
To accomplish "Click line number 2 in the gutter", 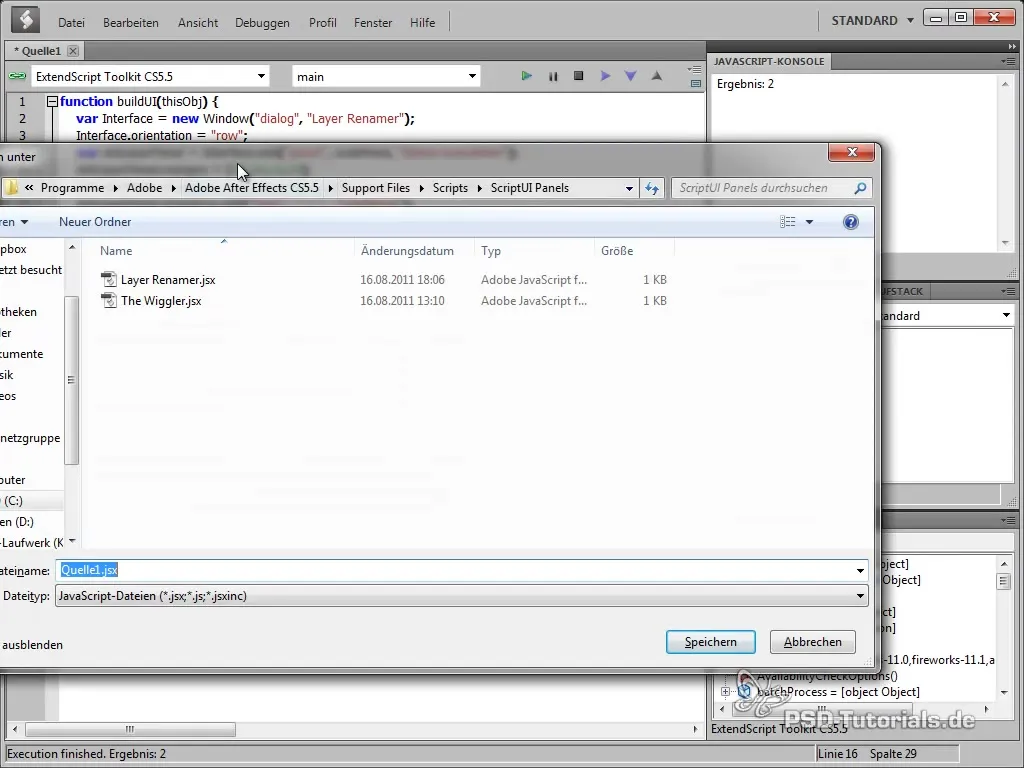I will click(x=22, y=118).
